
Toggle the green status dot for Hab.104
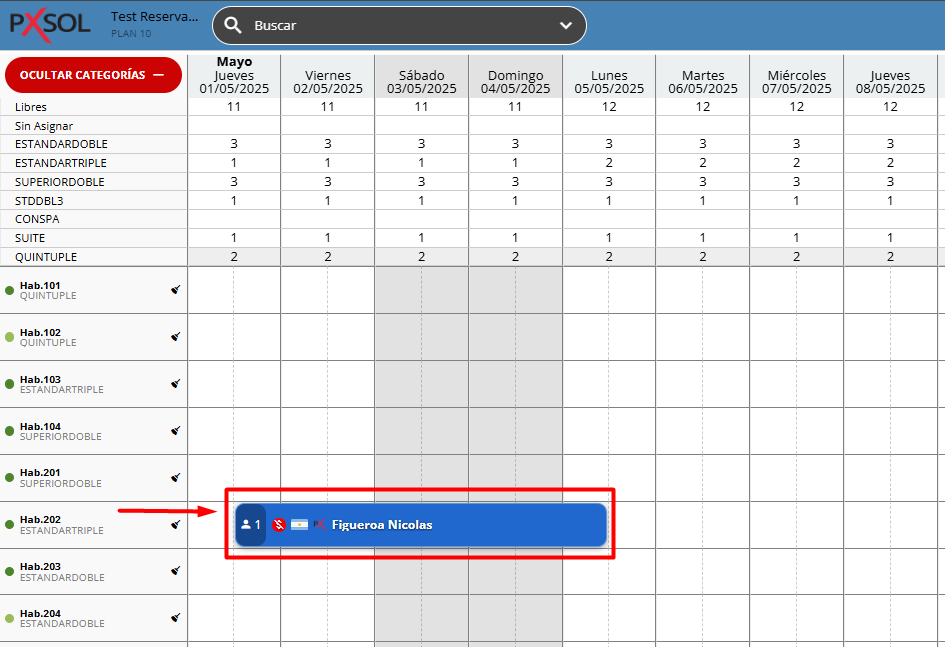(10, 431)
